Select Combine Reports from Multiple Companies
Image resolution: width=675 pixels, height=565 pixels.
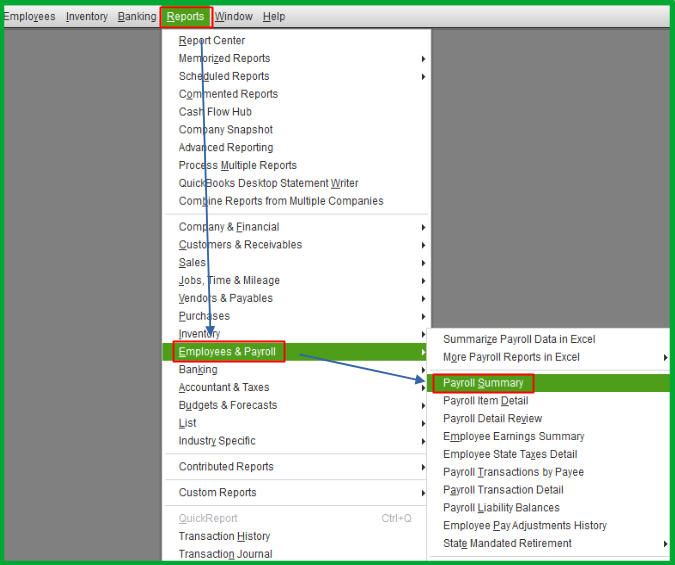click(281, 201)
